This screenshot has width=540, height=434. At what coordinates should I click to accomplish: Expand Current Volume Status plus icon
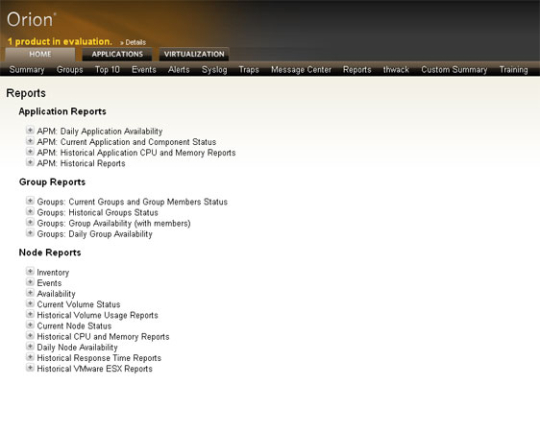pos(30,303)
